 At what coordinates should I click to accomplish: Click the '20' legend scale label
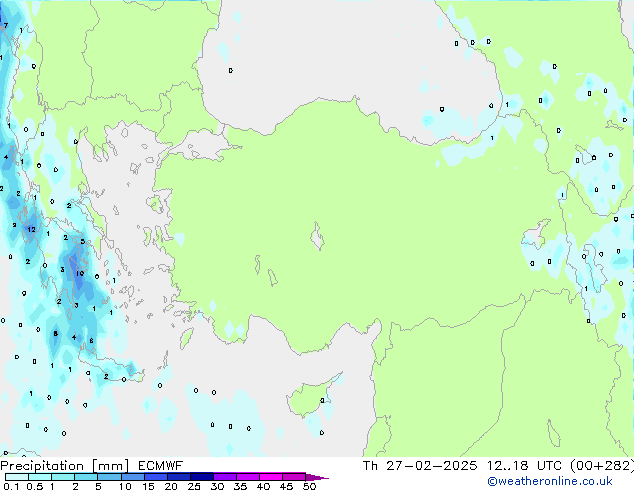(x=171, y=486)
